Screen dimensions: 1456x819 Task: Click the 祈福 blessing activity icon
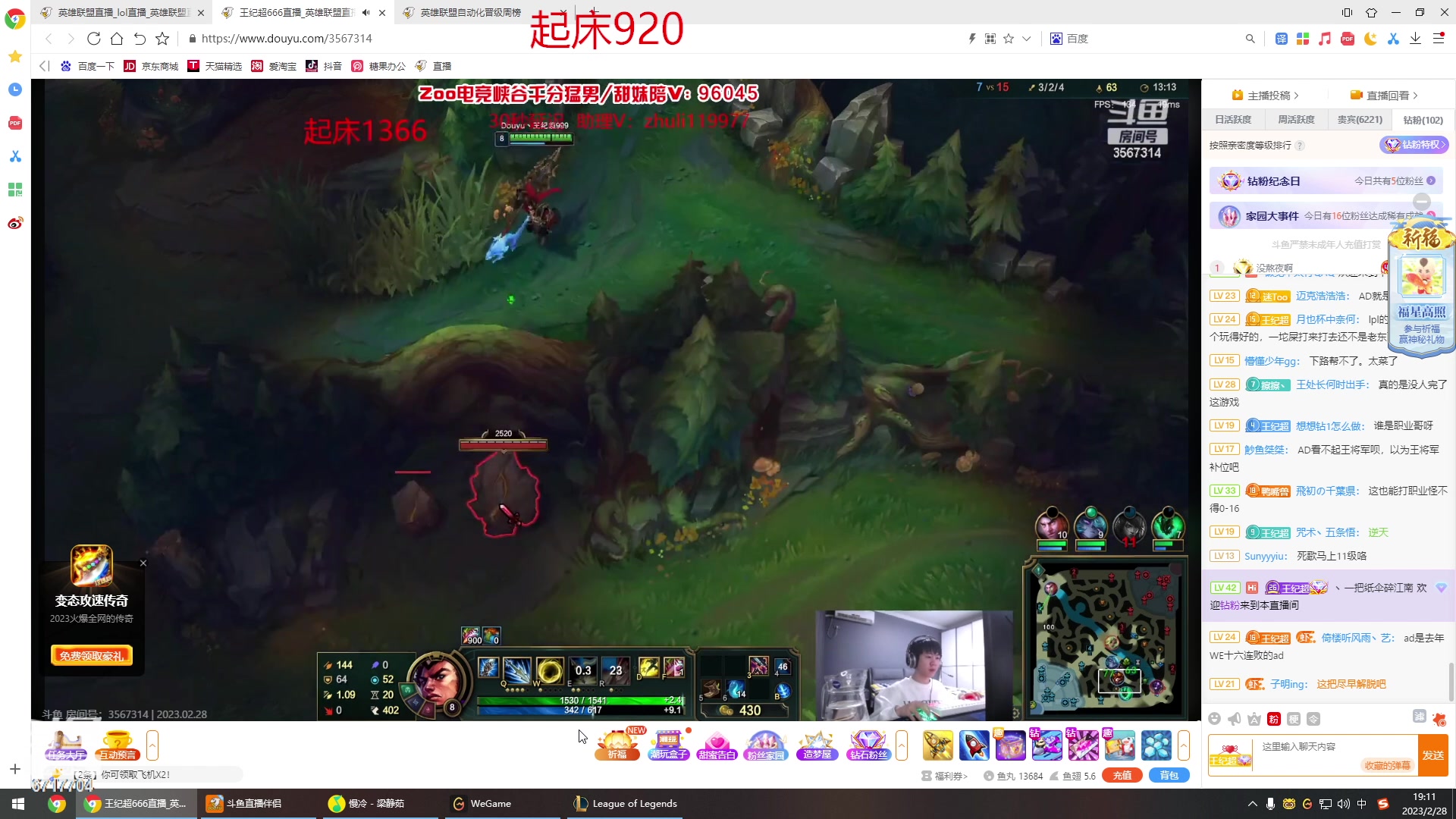tap(617, 745)
